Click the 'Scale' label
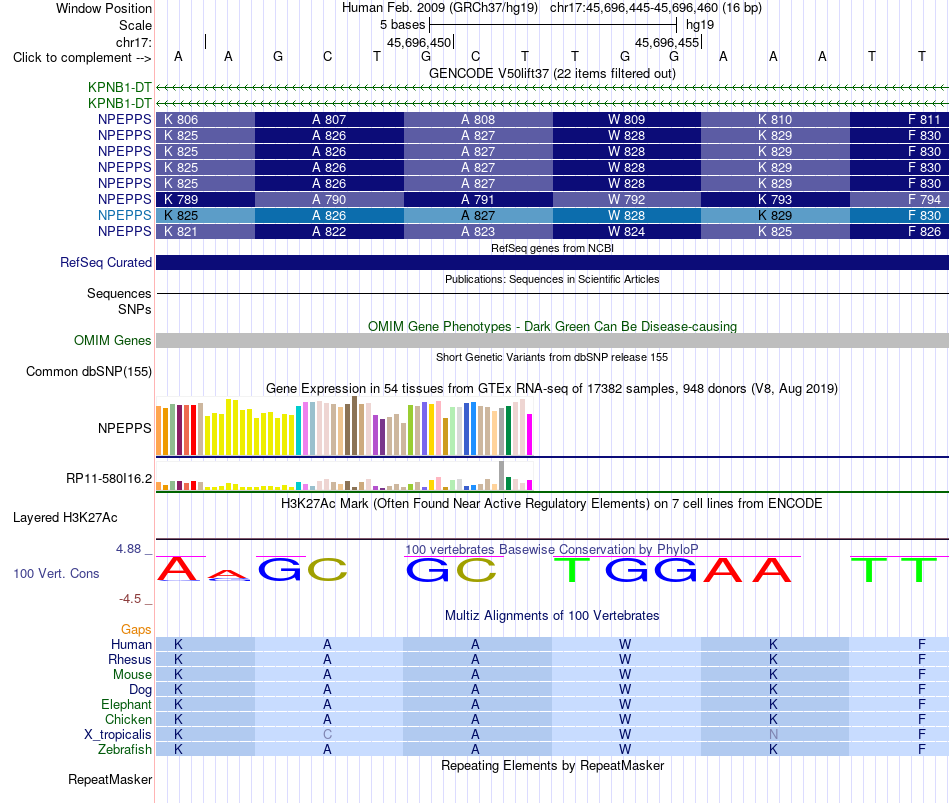This screenshot has height=803, width=950. point(135,25)
